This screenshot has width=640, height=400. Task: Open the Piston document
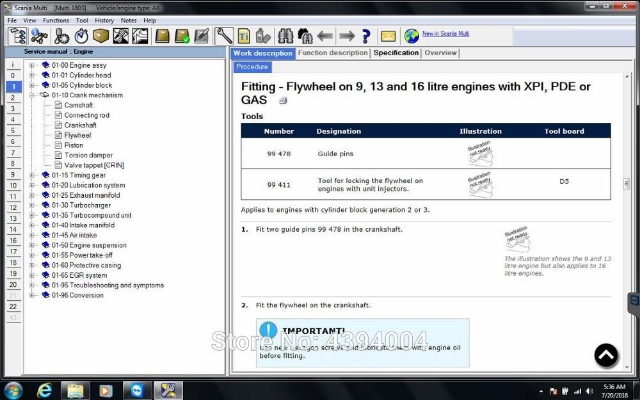[x=73, y=145]
